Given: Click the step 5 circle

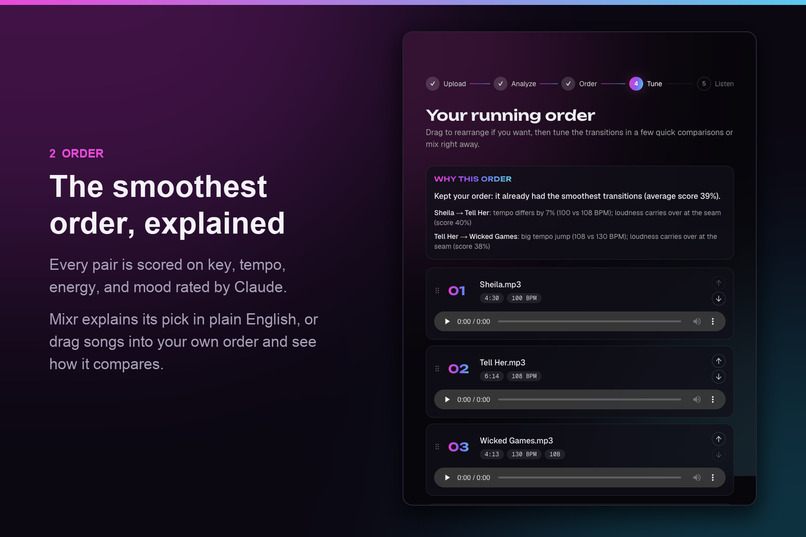Looking at the screenshot, I should pos(704,84).
